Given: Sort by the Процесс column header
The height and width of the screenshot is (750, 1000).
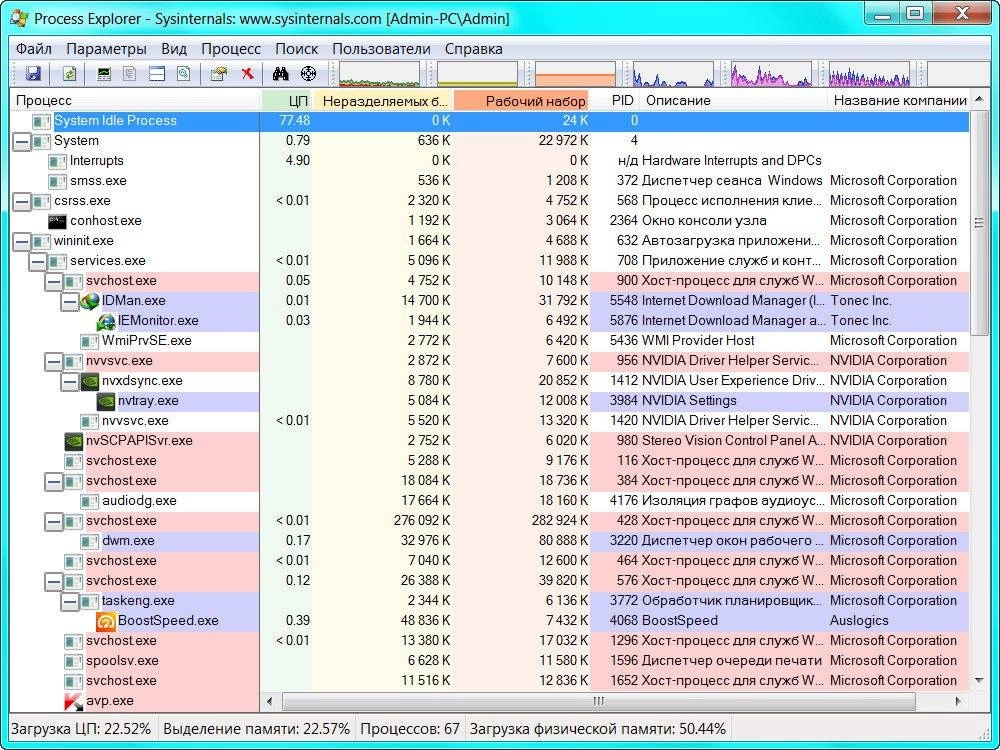Looking at the screenshot, I should 136,101.
